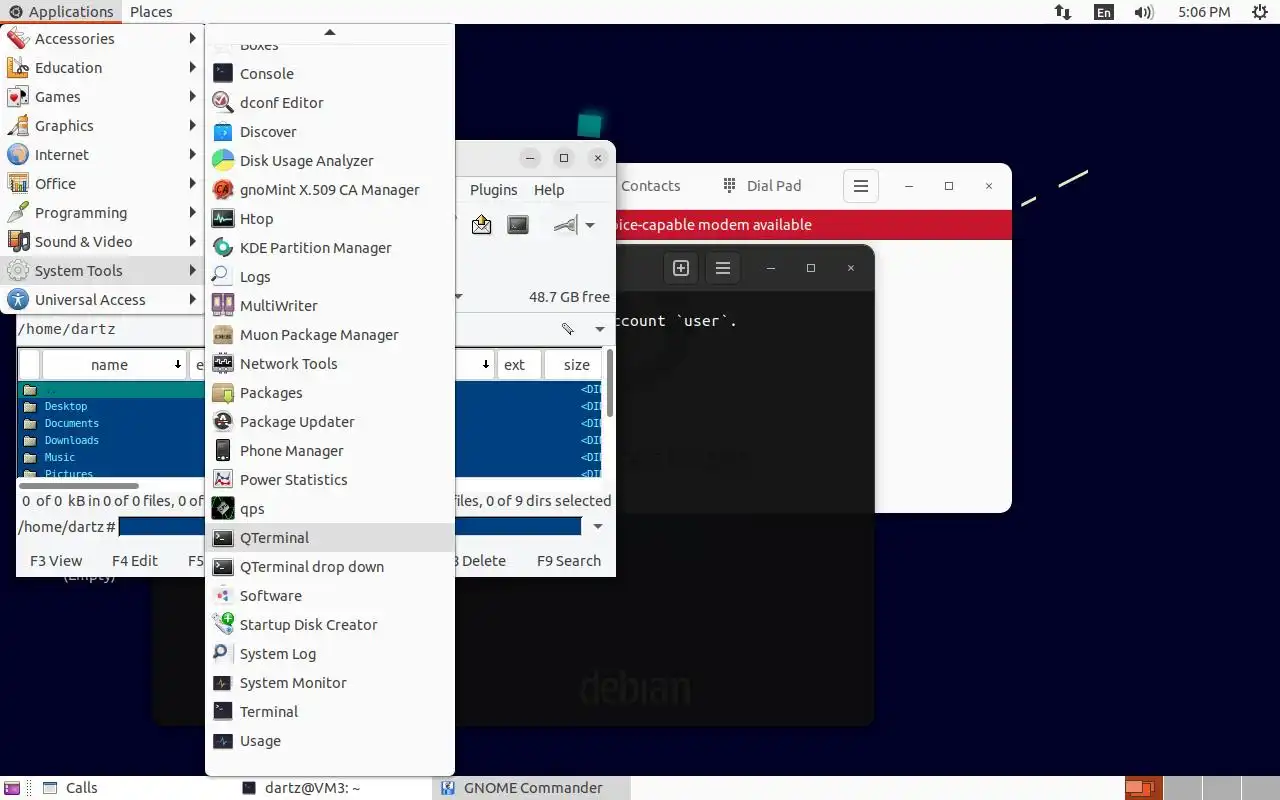1280x800 pixels.
Task: Launch QTerminal
Action: [x=330, y=537]
